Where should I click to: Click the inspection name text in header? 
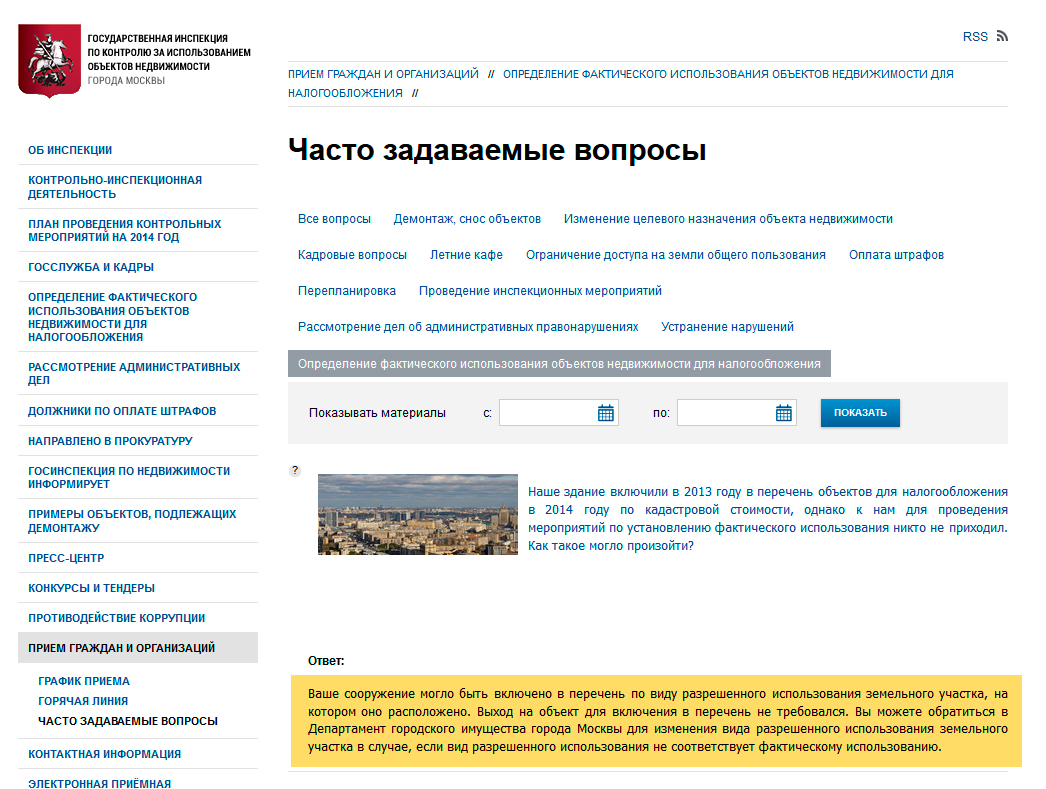169,59
